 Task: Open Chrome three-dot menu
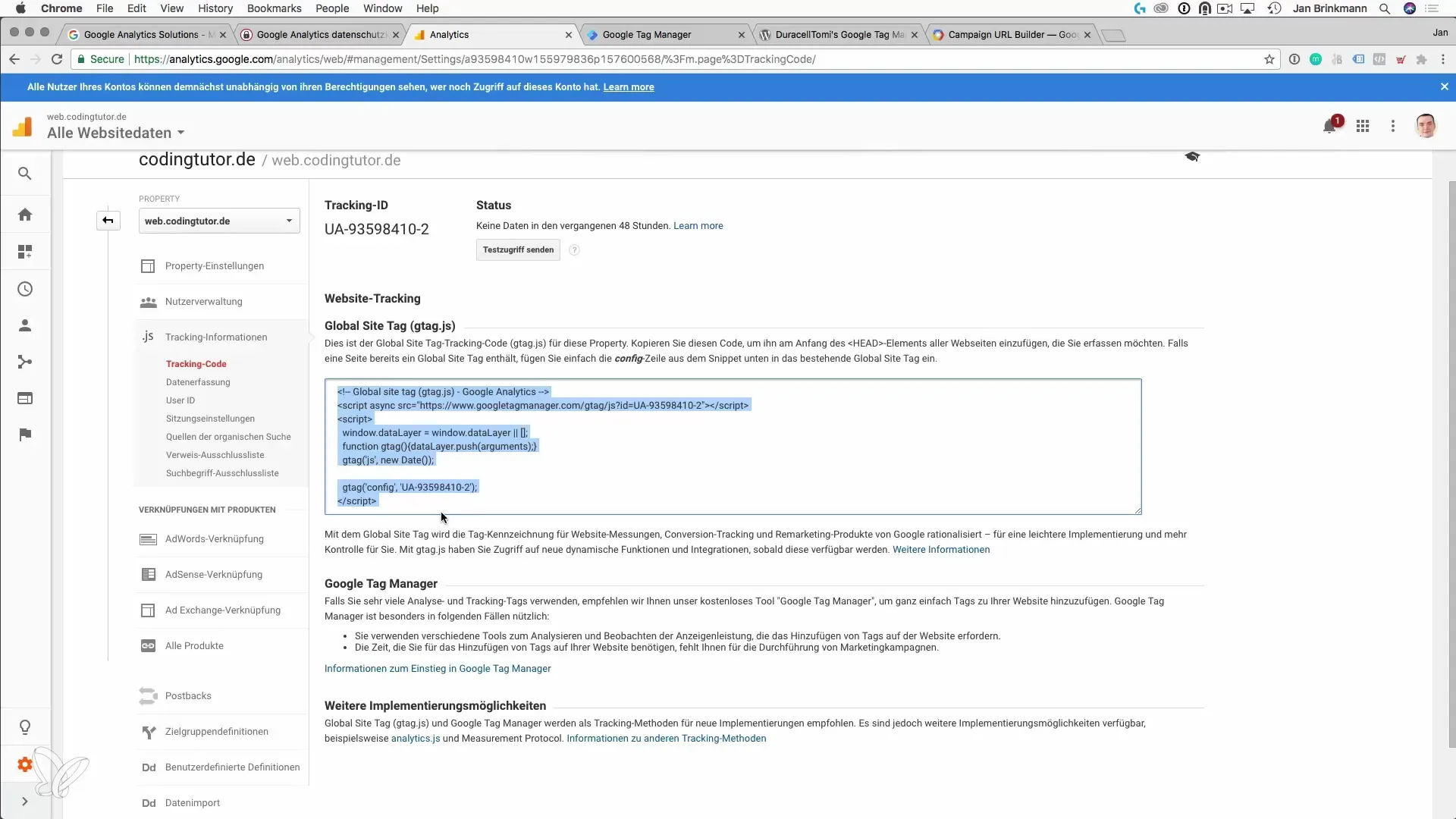coord(1442,59)
